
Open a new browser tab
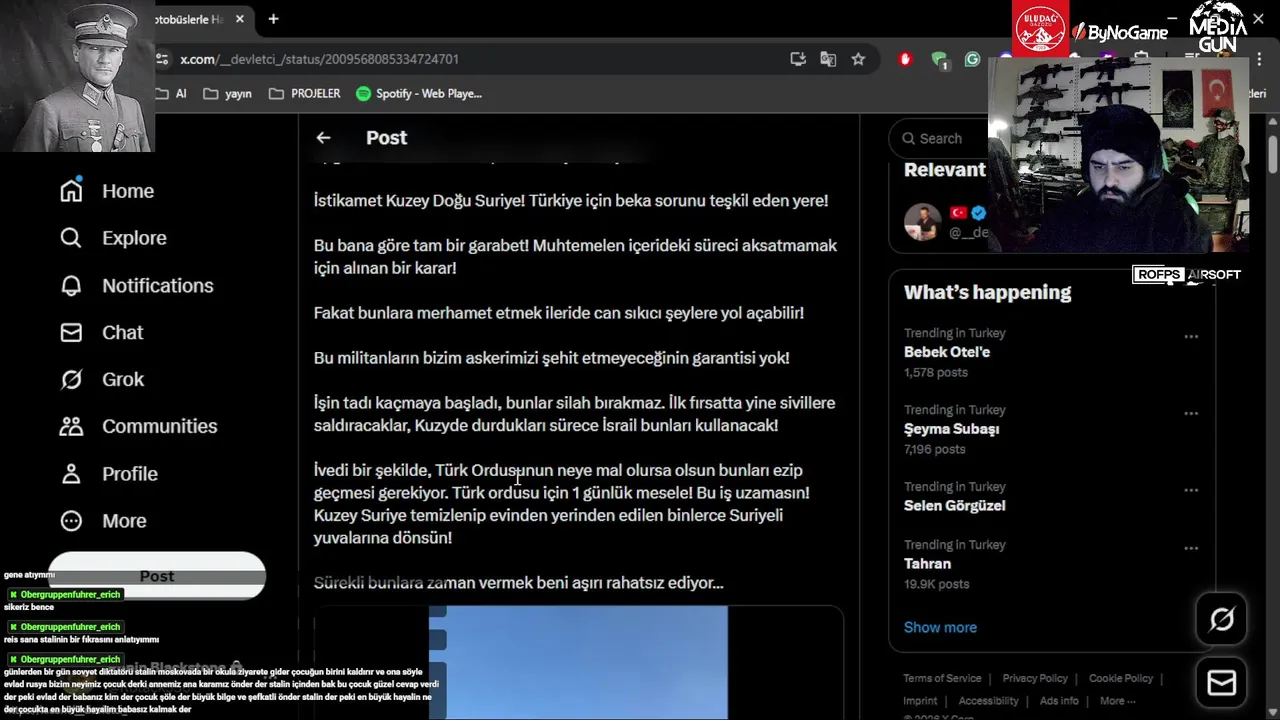coord(273,19)
